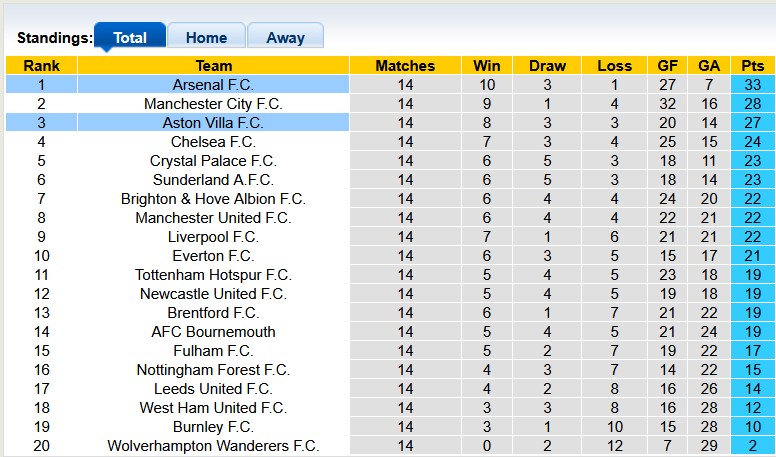
Task: Open Brighton & Hove Albion F.C.
Action: pos(213,199)
